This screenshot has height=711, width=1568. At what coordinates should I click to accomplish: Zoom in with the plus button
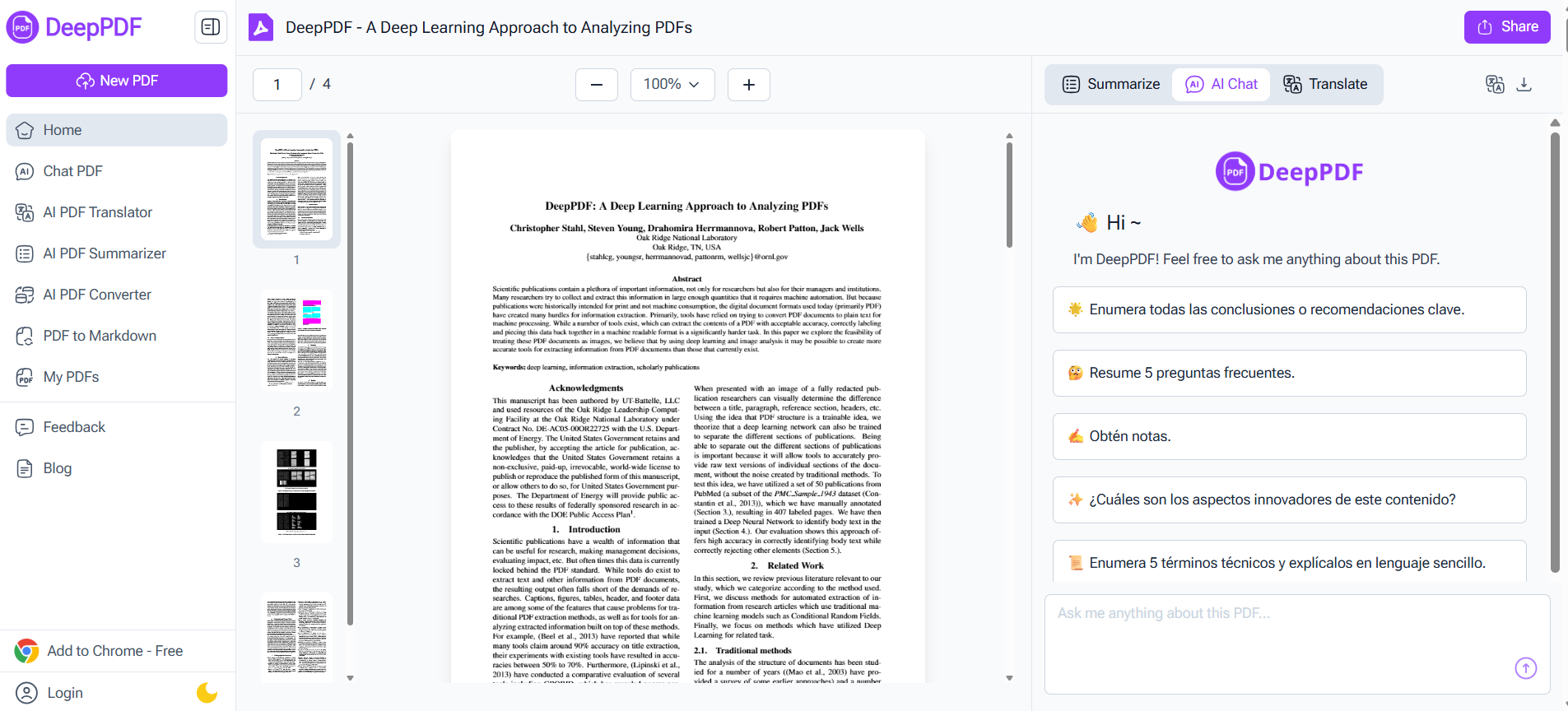[x=749, y=85]
